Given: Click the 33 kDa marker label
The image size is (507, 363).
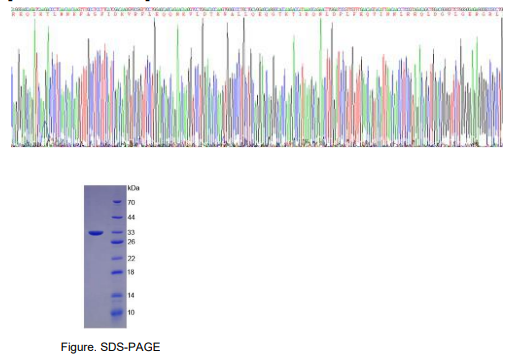Looking at the screenshot, I should (131, 232).
